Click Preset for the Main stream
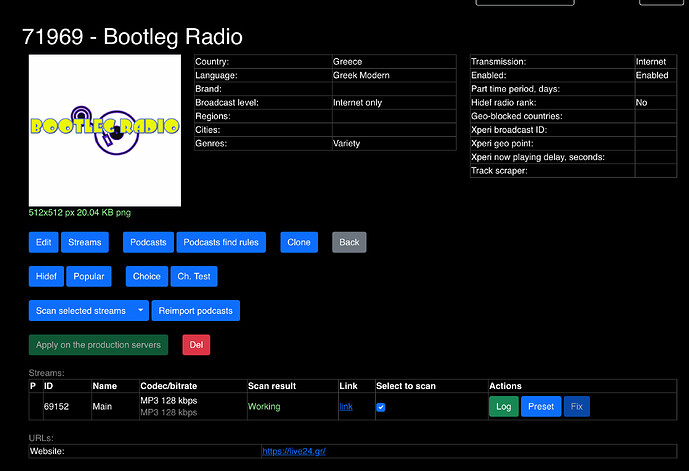 coord(540,407)
